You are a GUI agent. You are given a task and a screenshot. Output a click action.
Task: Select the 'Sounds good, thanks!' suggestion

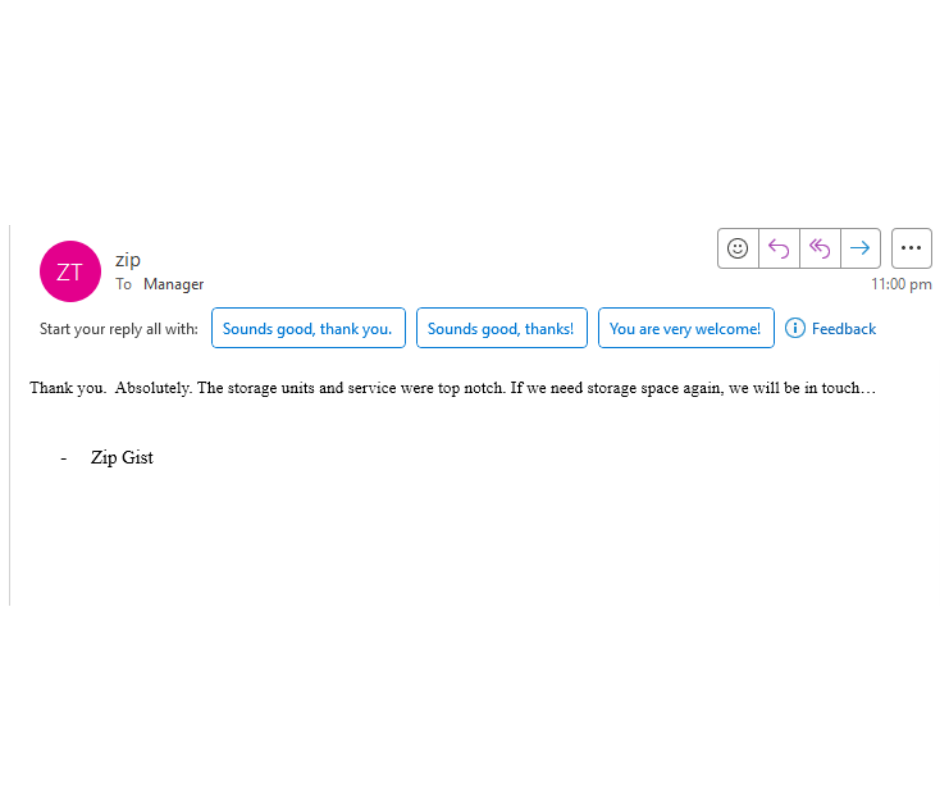(x=501, y=328)
